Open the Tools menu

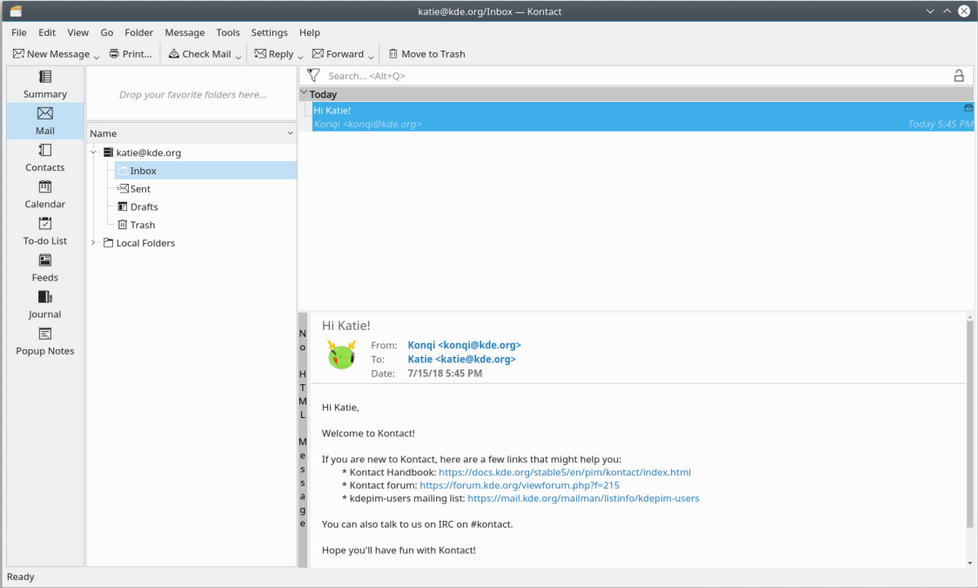(228, 32)
